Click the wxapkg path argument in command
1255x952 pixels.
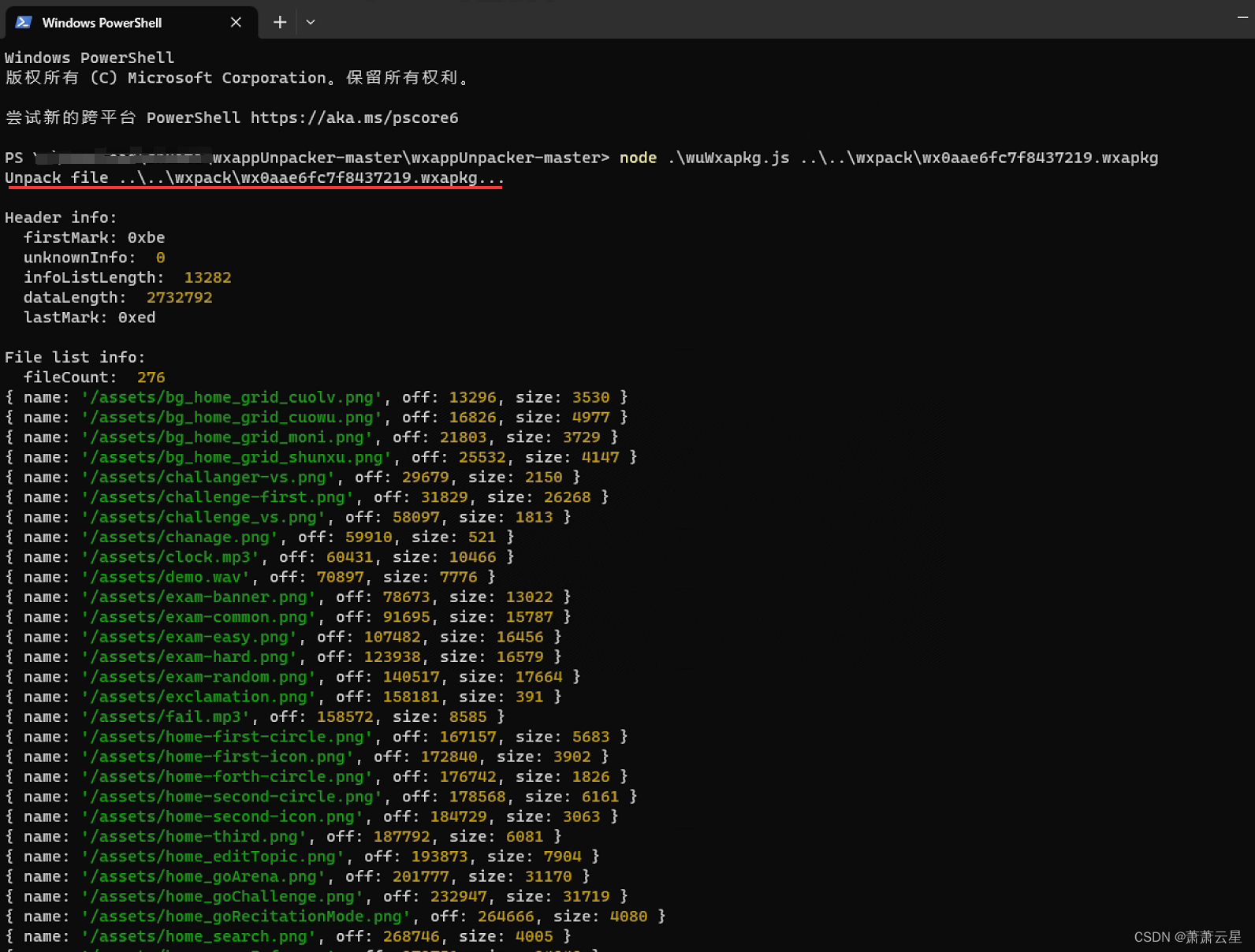tap(978, 158)
